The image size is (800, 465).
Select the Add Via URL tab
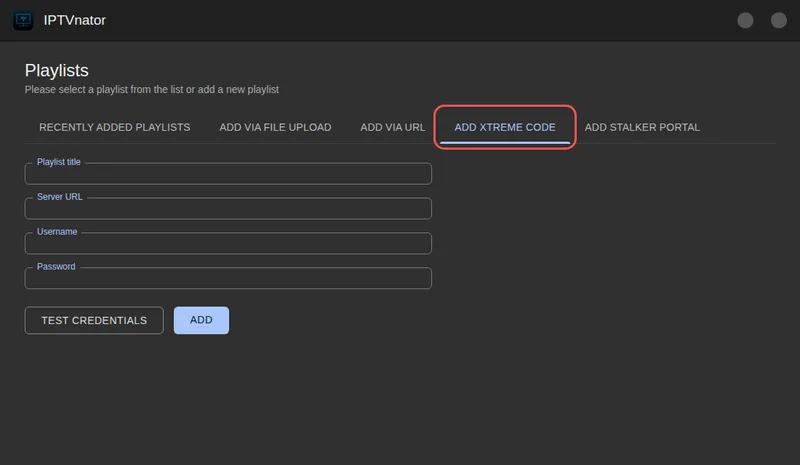click(x=392, y=127)
